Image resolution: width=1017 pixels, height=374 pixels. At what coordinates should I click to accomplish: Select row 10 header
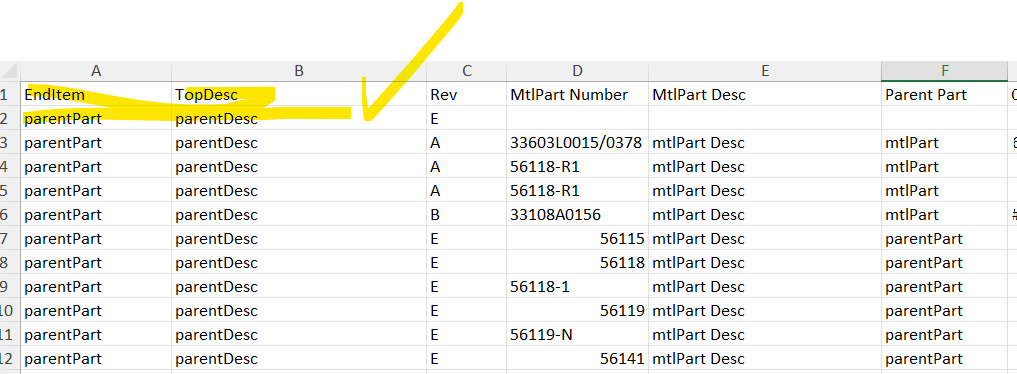click(10, 310)
